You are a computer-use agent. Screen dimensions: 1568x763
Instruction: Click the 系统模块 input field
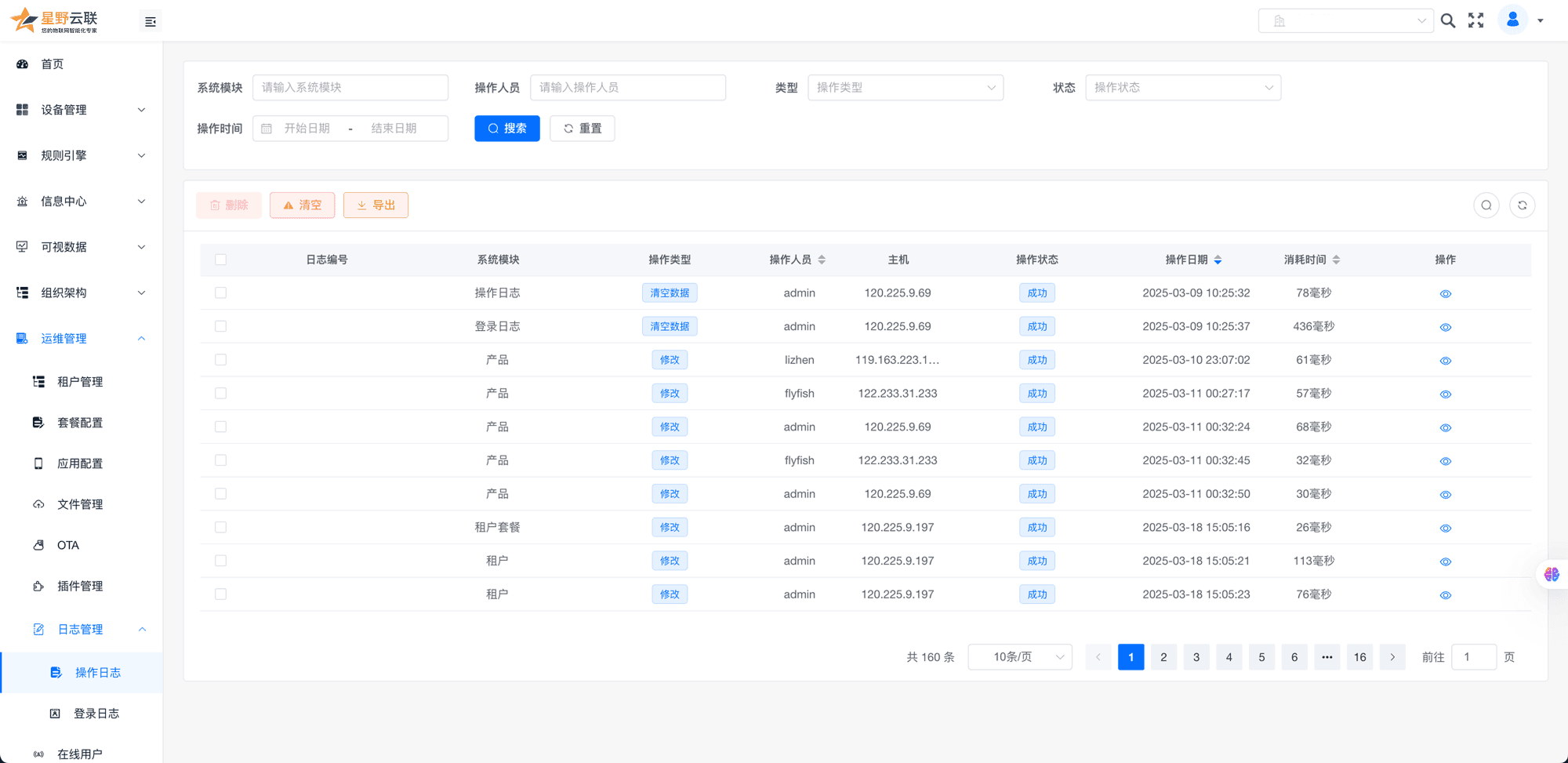(x=350, y=88)
